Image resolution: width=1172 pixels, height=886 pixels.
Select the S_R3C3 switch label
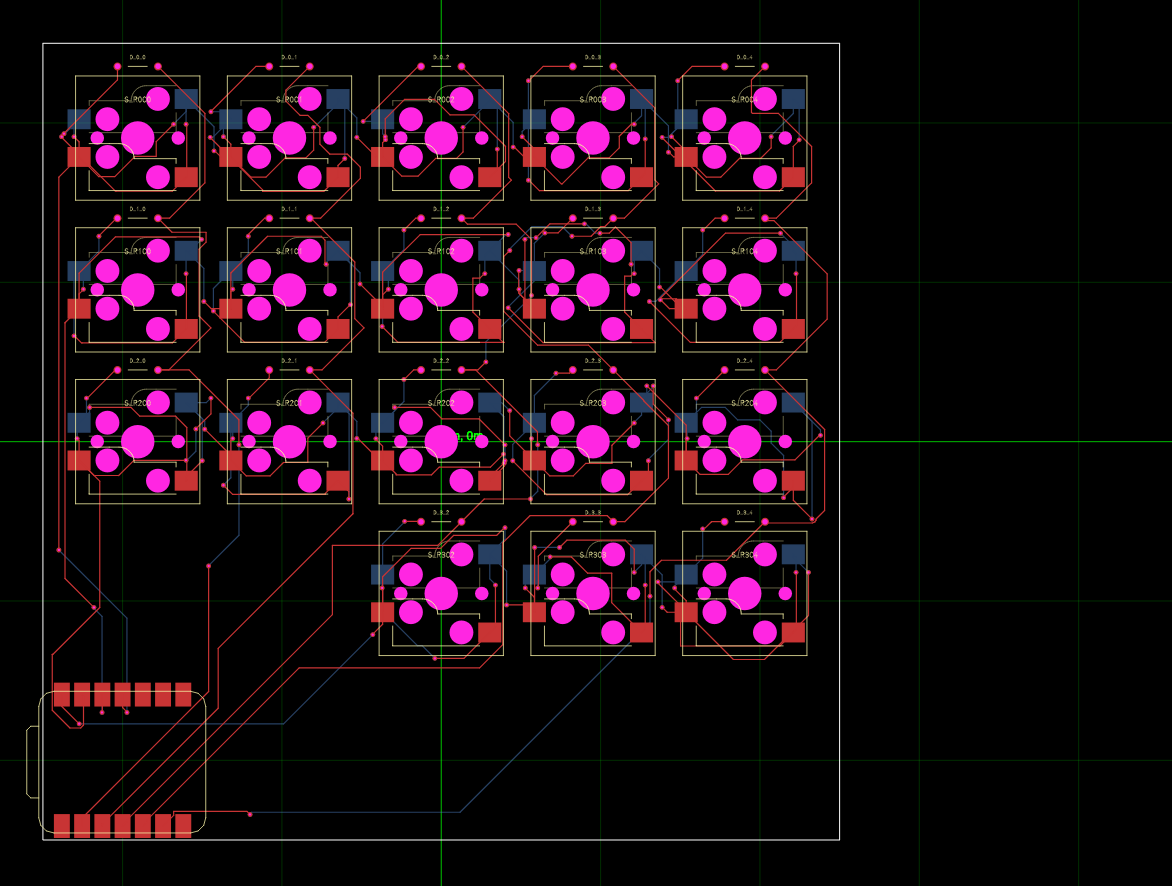pyautogui.click(x=593, y=555)
